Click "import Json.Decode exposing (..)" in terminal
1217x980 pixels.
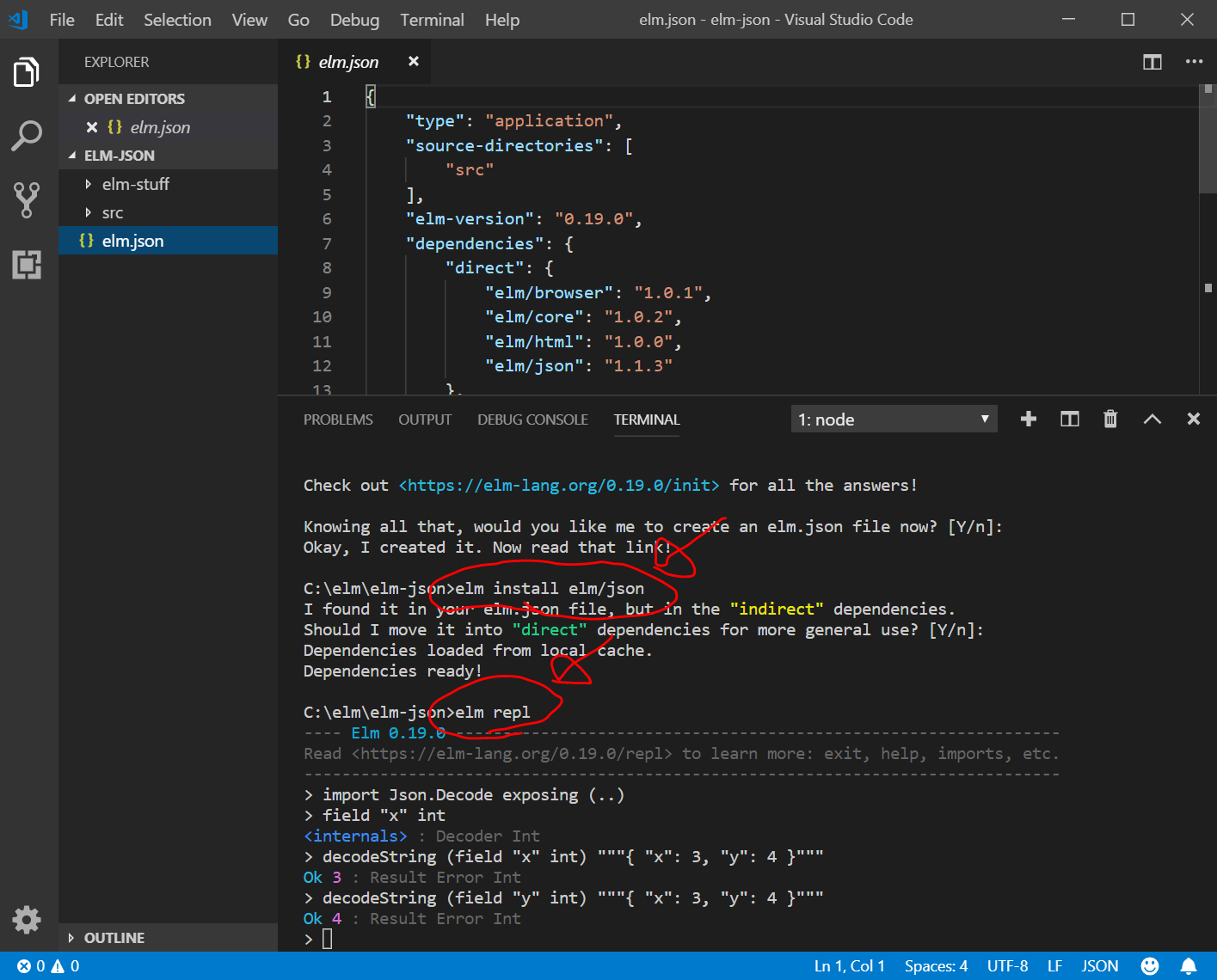point(474,795)
